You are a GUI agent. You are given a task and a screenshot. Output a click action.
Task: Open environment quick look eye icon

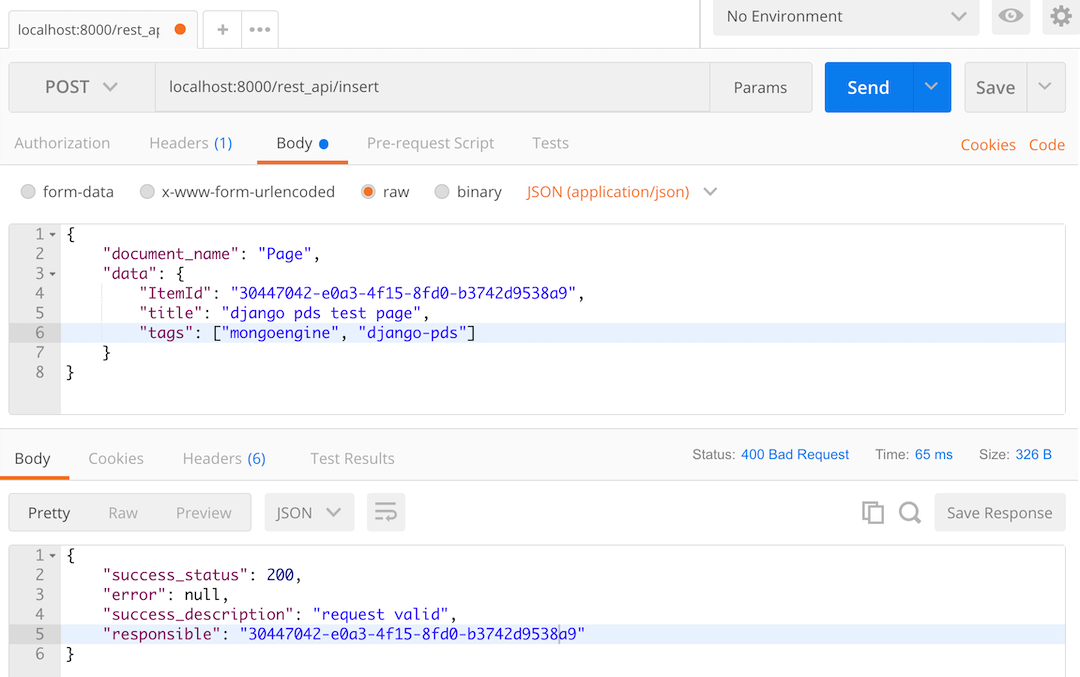tap(1011, 17)
